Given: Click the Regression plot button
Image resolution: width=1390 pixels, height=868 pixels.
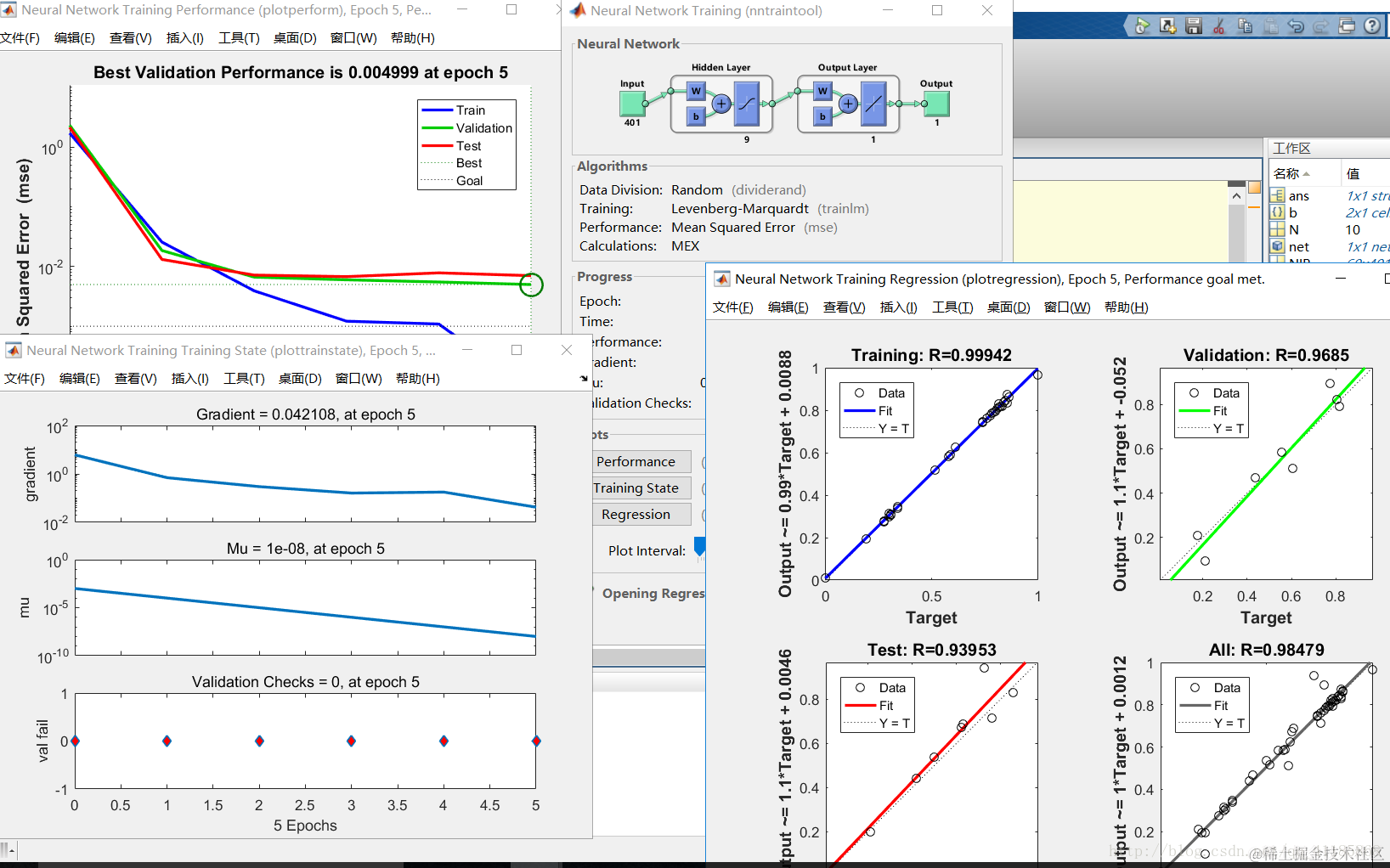Looking at the screenshot, I should pyautogui.click(x=641, y=514).
